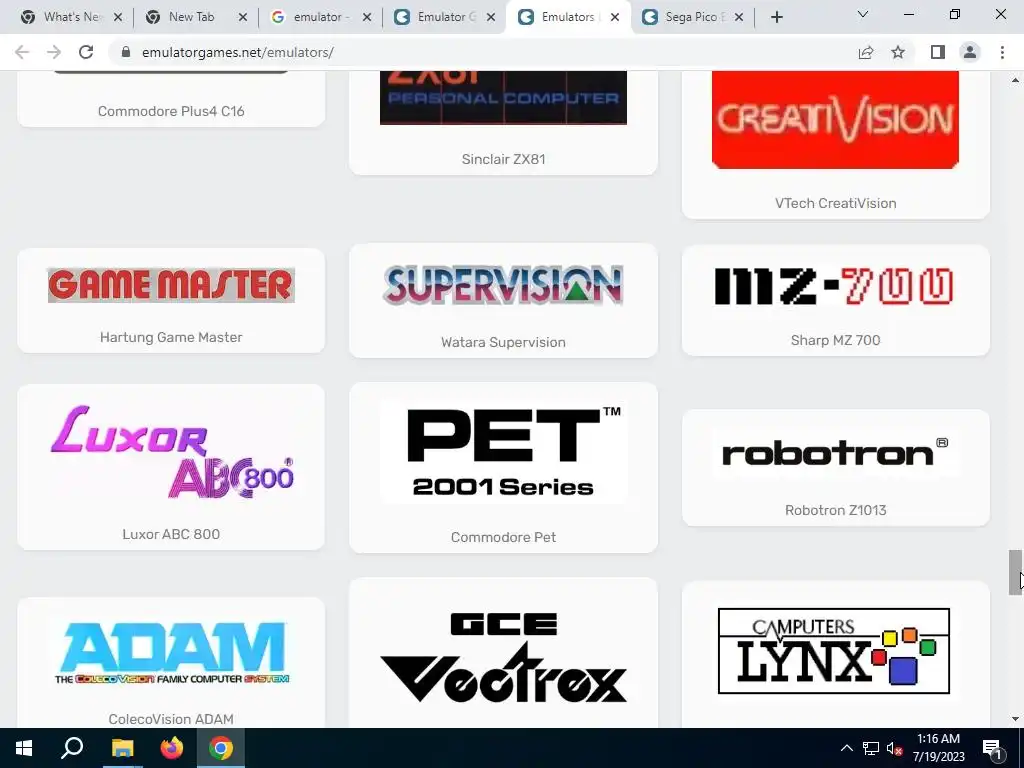The image size is (1024, 768).
Task: Open the Camputers Lynx logo
Action: [x=834, y=651]
